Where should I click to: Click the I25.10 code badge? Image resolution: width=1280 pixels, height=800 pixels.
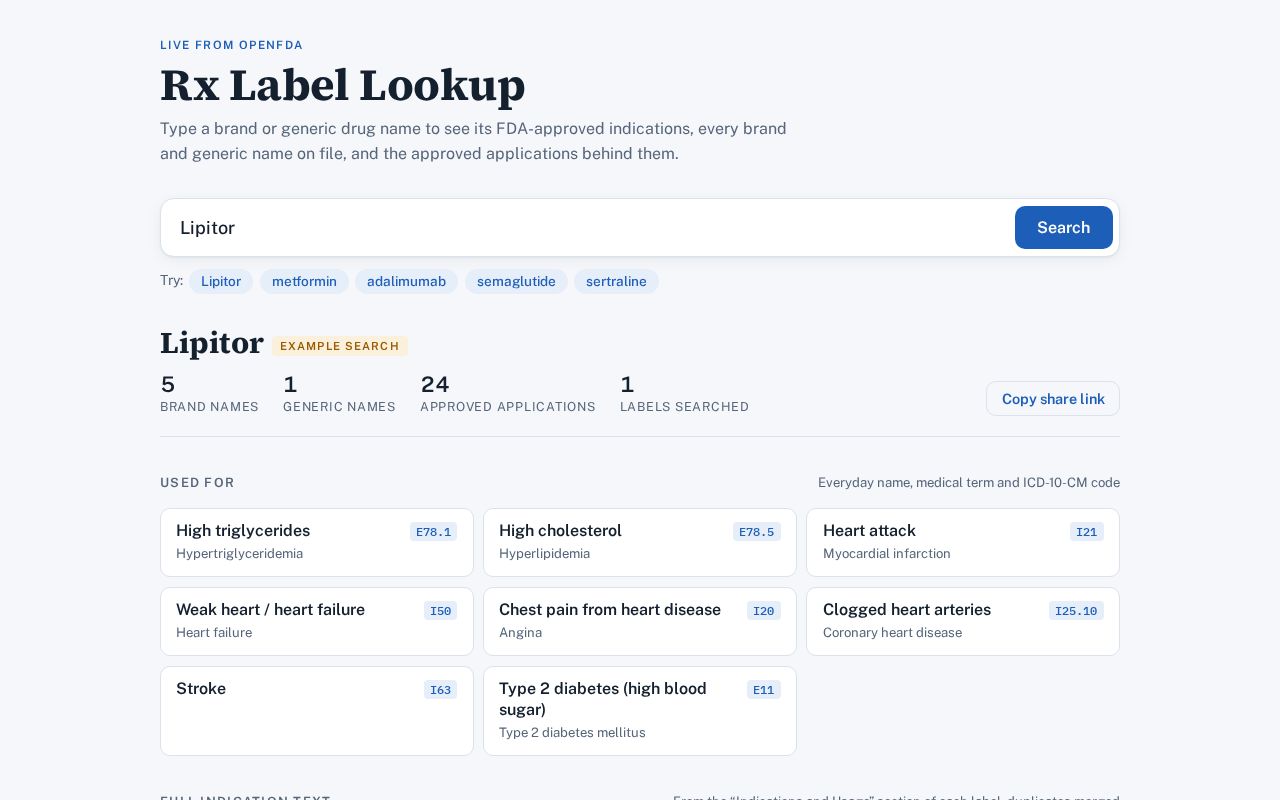[1076, 611]
